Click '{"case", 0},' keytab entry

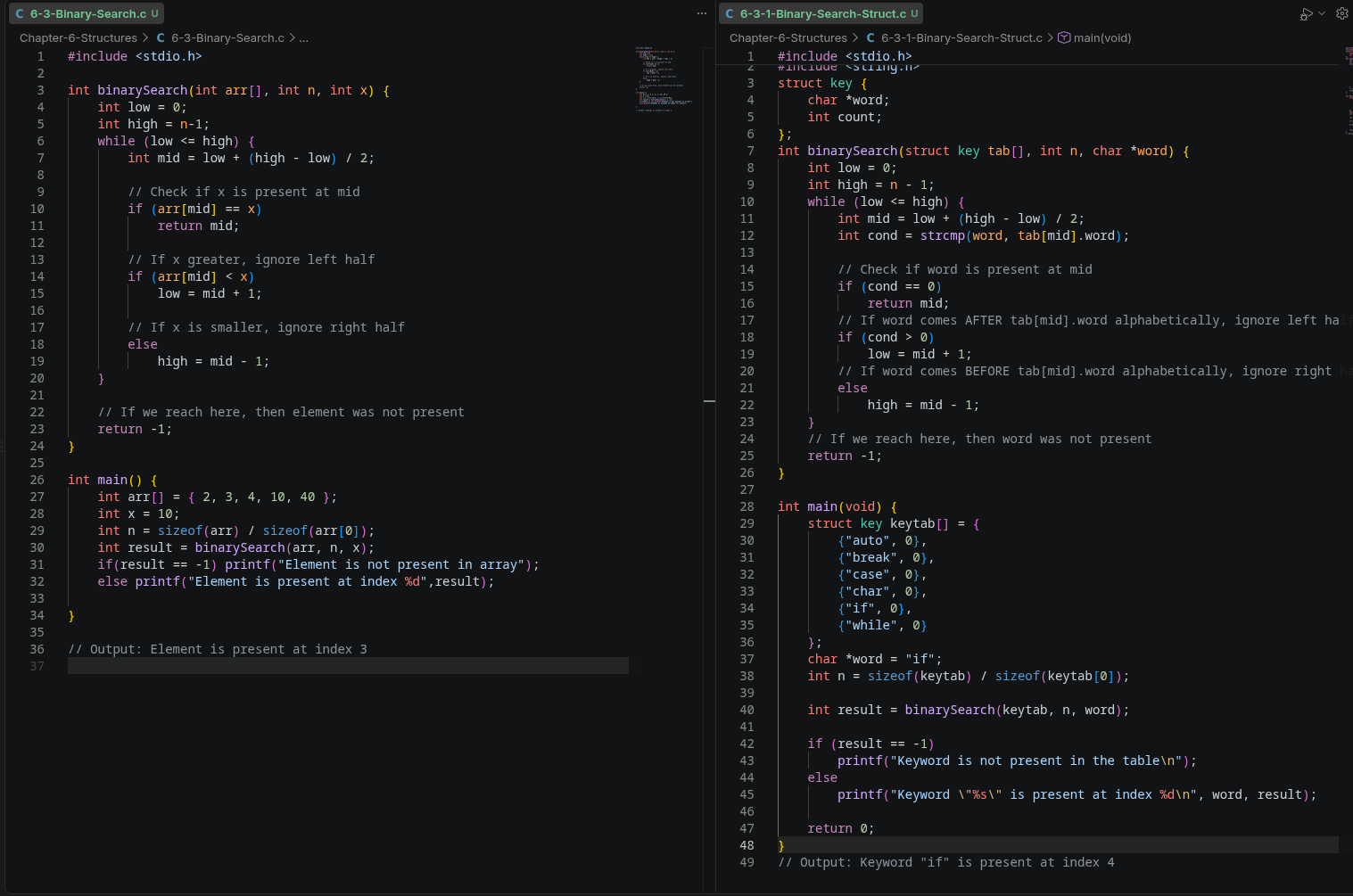882,574
